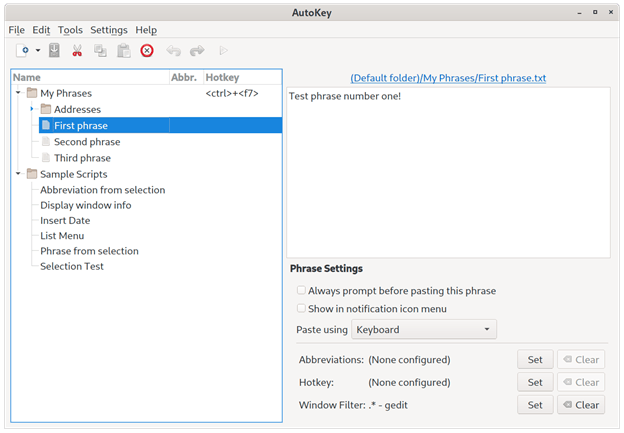
Task: Open the Paste using Keyboard dropdown
Action: [424, 330]
